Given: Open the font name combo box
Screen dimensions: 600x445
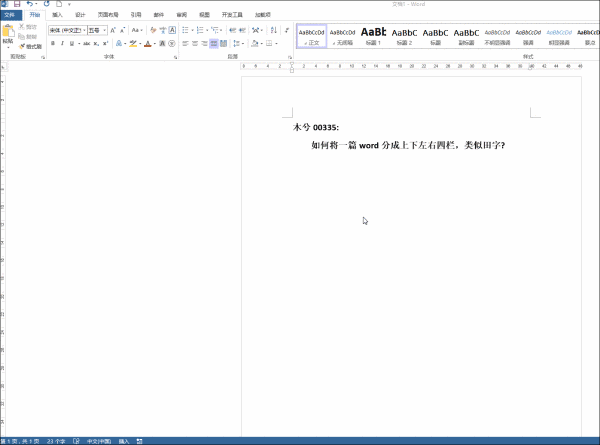Looking at the screenshot, I should pos(67,30).
